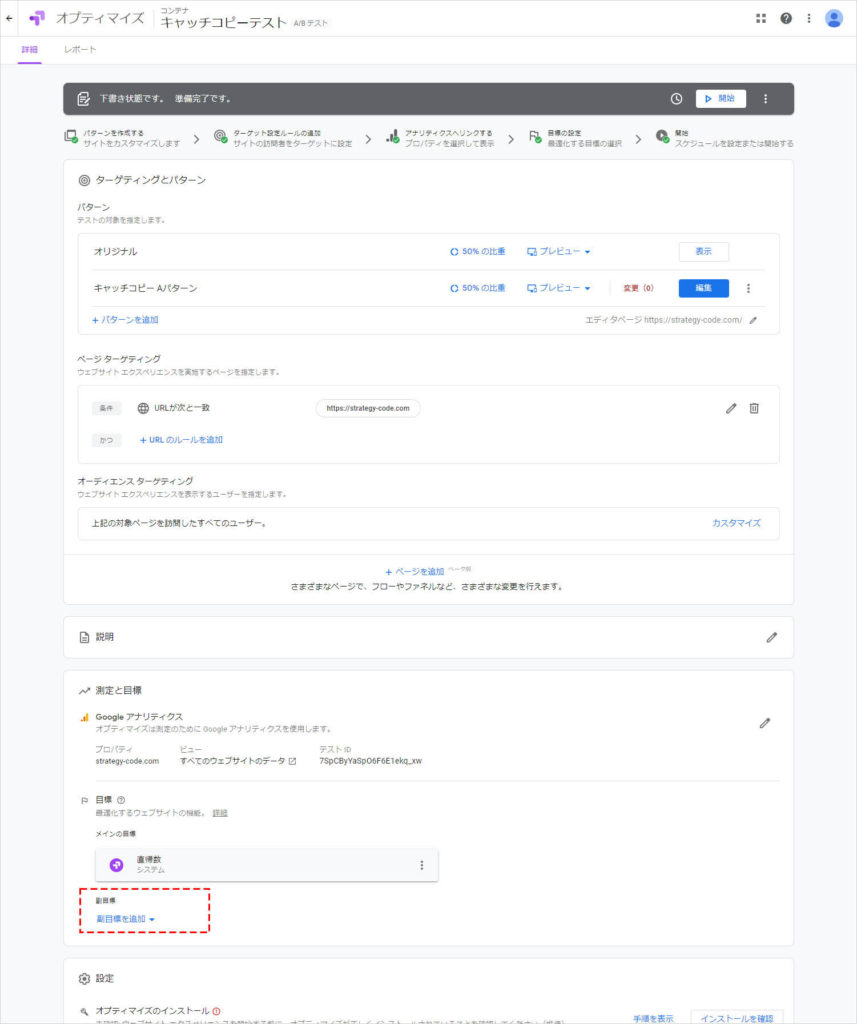Viewport: 857px width, 1024px height.
Task: Switch to the レポート tab
Action: pyautogui.click(x=80, y=49)
